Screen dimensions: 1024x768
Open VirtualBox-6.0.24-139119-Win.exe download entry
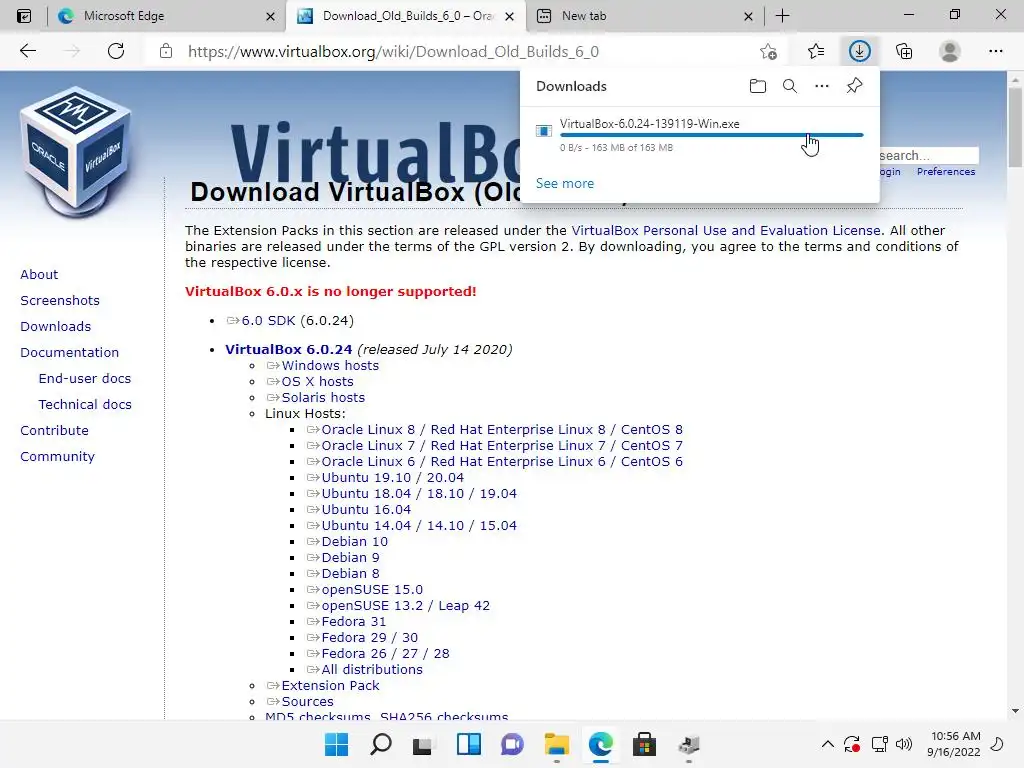click(x=699, y=135)
